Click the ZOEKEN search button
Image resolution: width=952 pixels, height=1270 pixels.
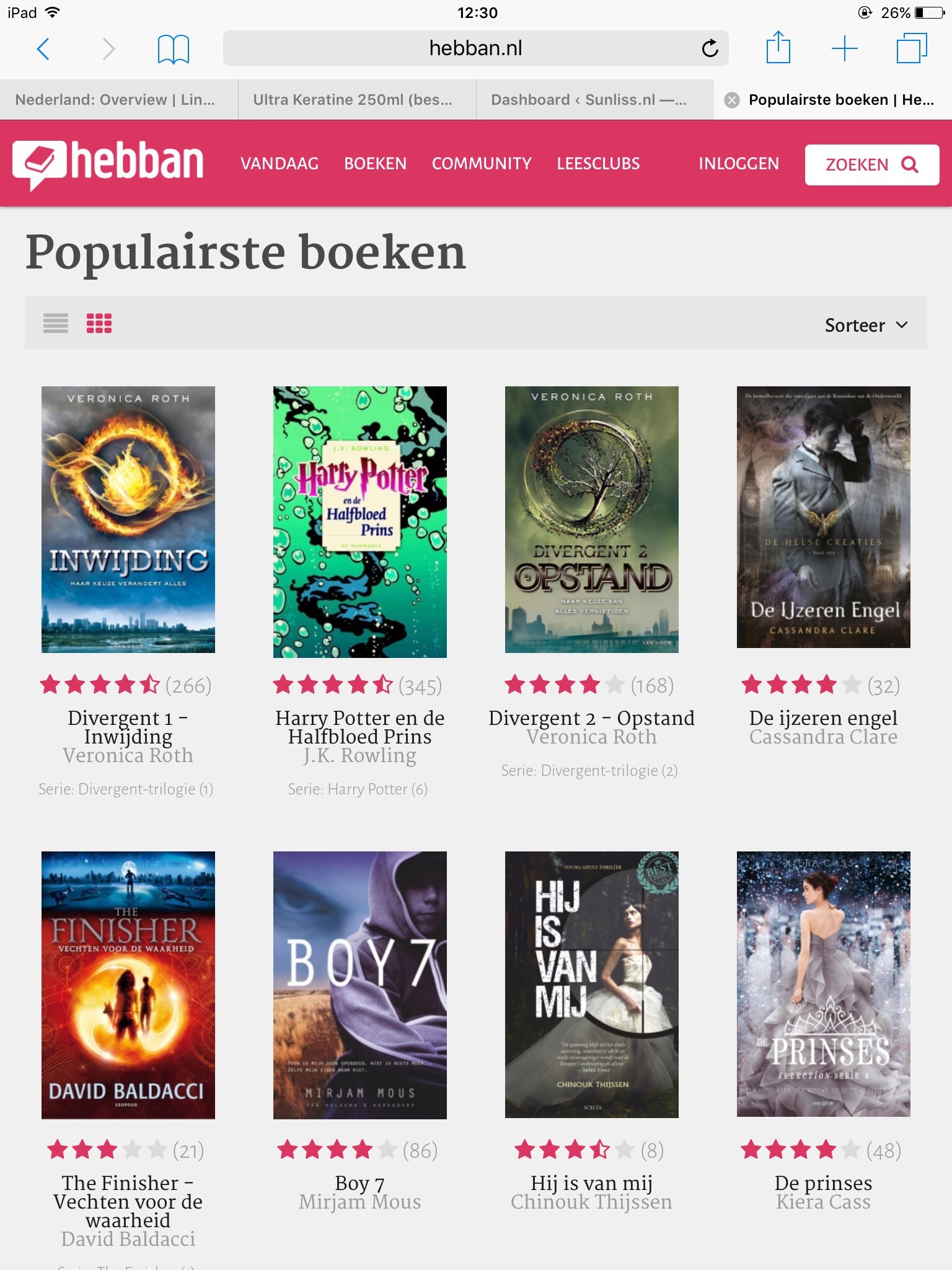[x=872, y=164]
